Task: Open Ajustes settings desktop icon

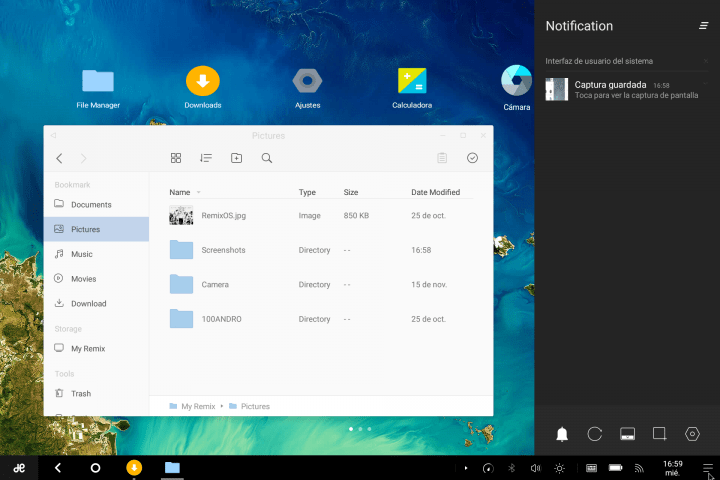Action: [307, 88]
